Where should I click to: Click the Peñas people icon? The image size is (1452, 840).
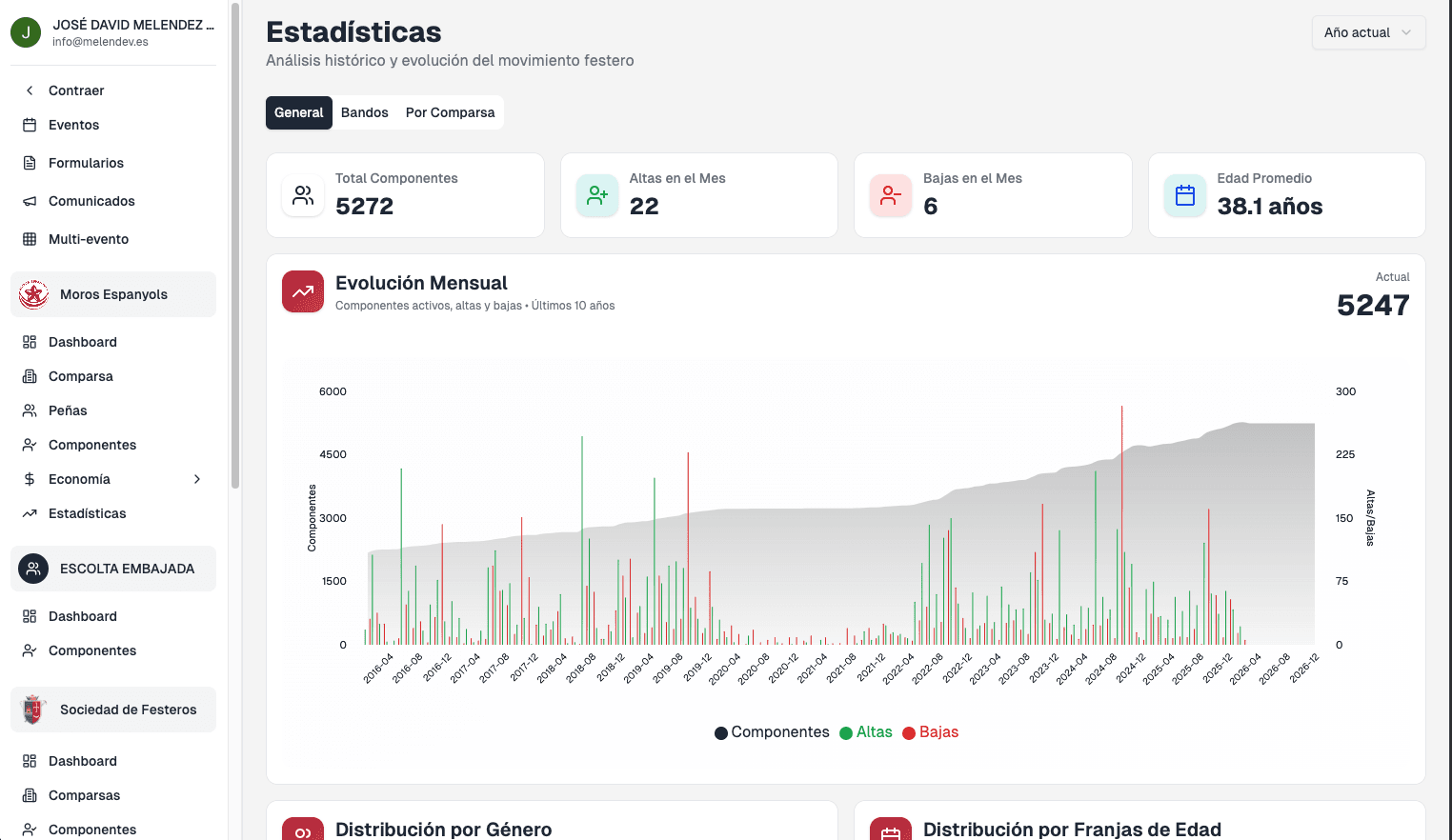pyautogui.click(x=30, y=410)
